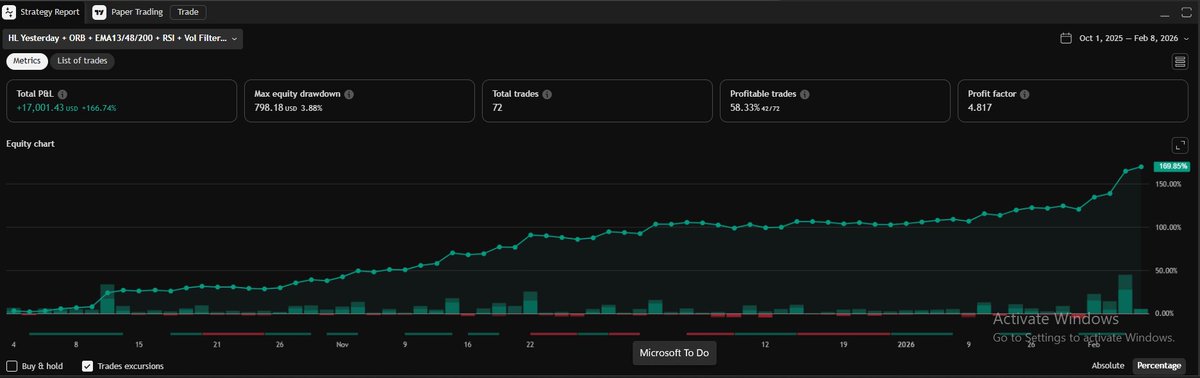Click the TradingView Paper Trading logo icon

click(100, 13)
